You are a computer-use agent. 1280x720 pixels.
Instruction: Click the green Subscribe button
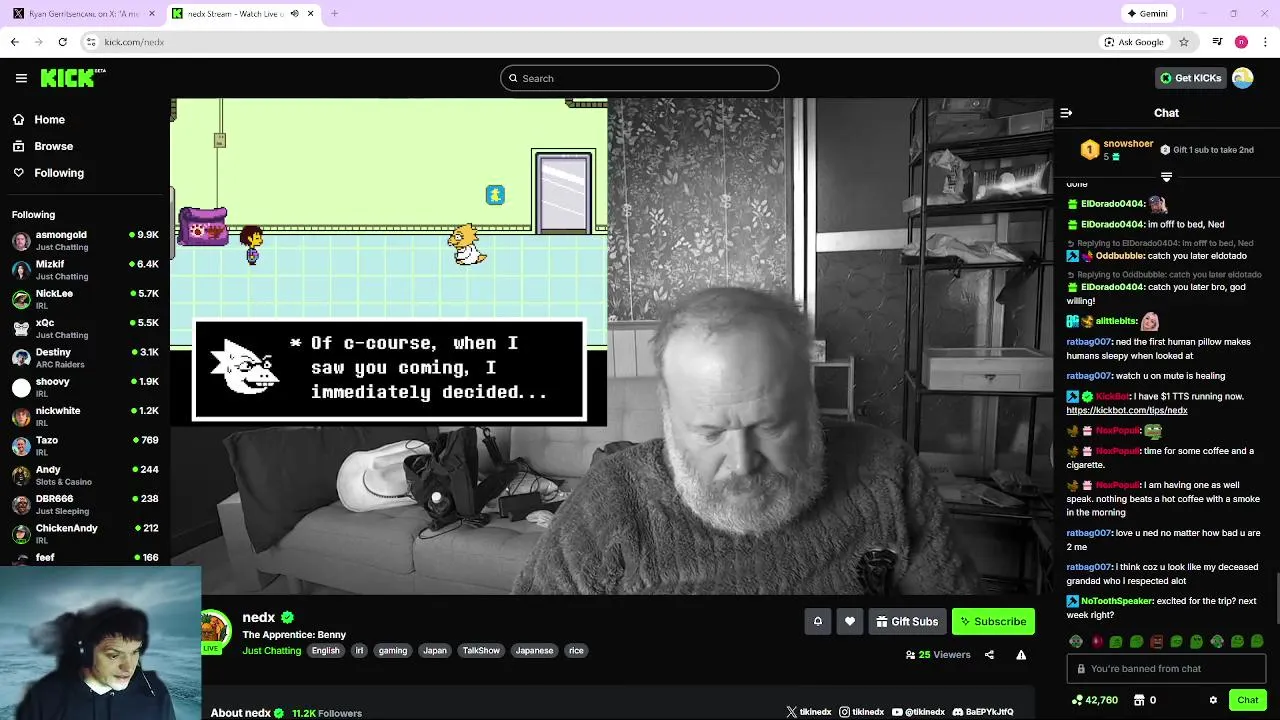(993, 621)
